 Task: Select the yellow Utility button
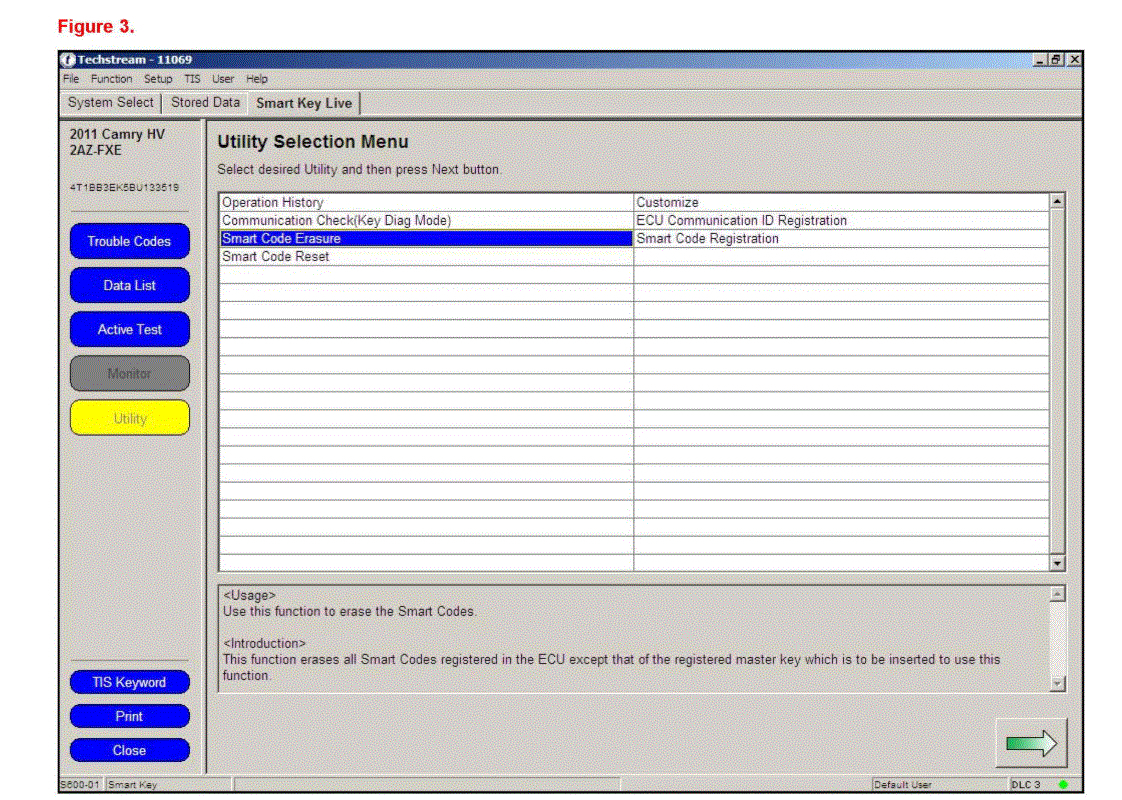click(x=129, y=418)
